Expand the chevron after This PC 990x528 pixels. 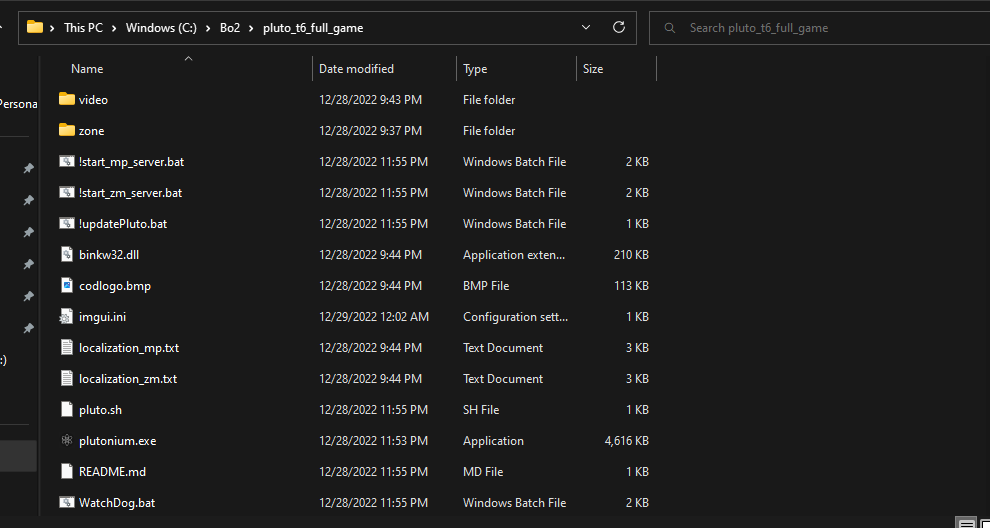tap(115, 28)
